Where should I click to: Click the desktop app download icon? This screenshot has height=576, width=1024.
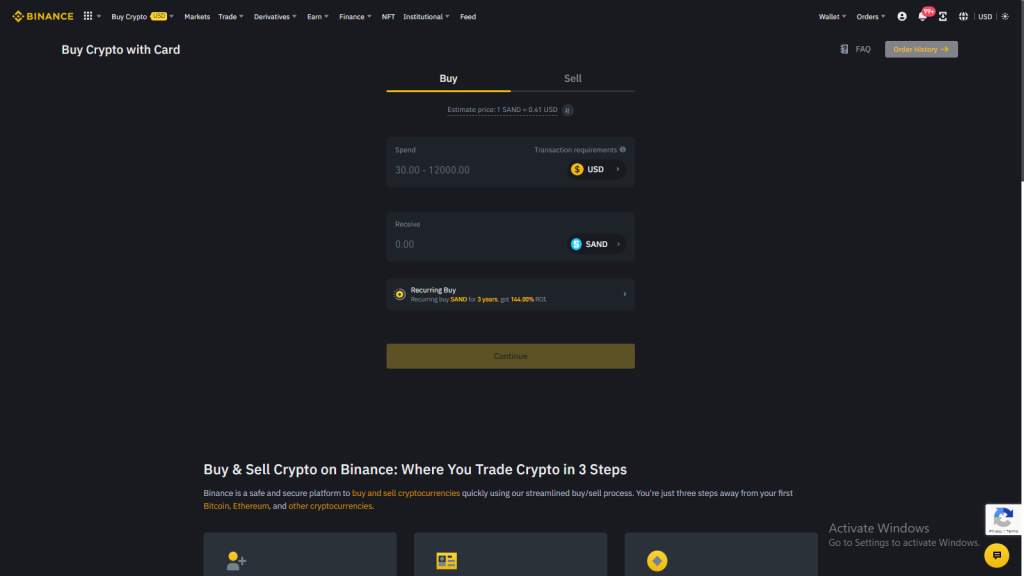coord(943,17)
